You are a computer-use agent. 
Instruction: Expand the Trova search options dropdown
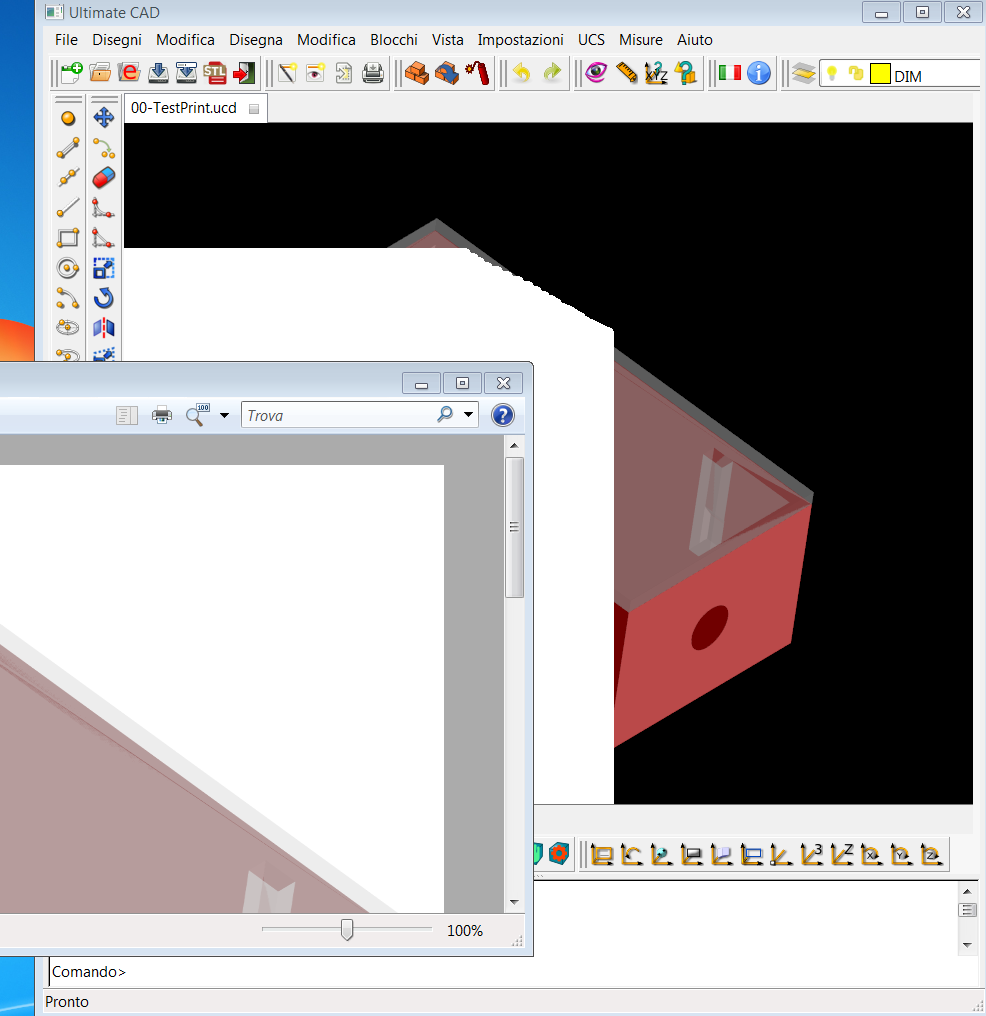tap(468, 415)
